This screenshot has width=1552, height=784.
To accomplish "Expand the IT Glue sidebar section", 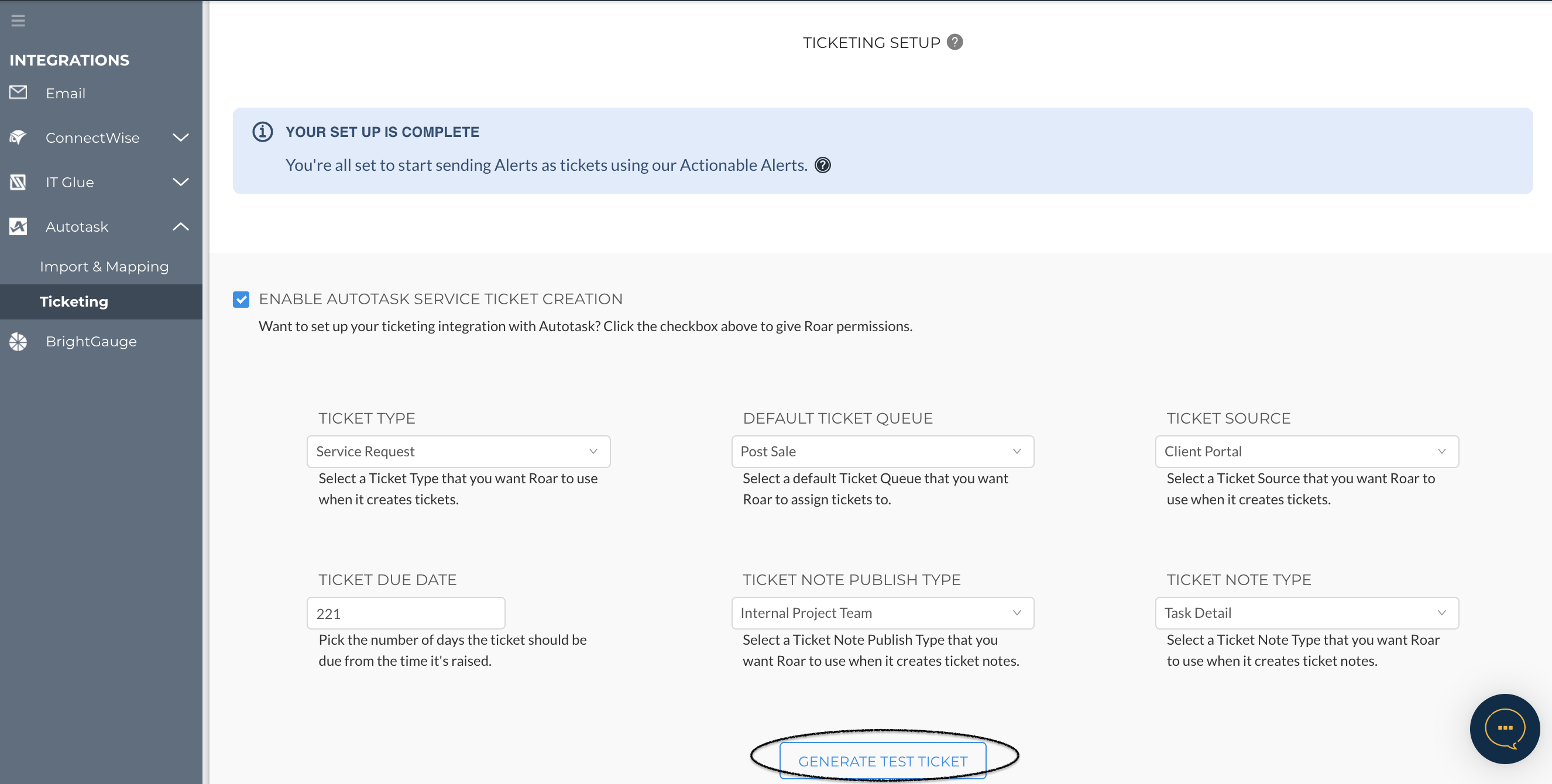I will pos(180,182).
